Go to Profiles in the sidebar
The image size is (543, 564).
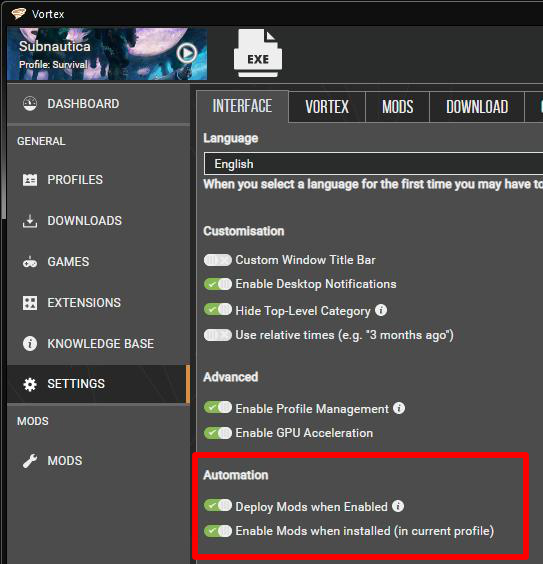pos(99,179)
